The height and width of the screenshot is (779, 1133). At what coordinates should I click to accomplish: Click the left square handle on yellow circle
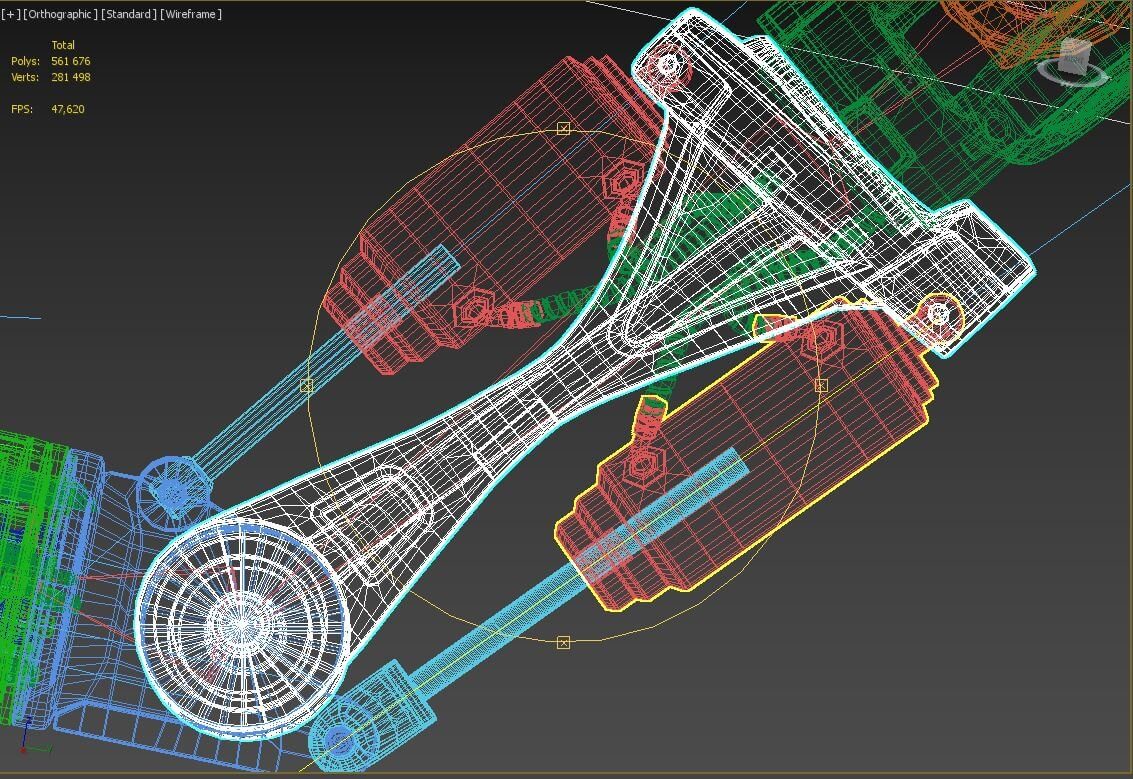tap(306, 385)
